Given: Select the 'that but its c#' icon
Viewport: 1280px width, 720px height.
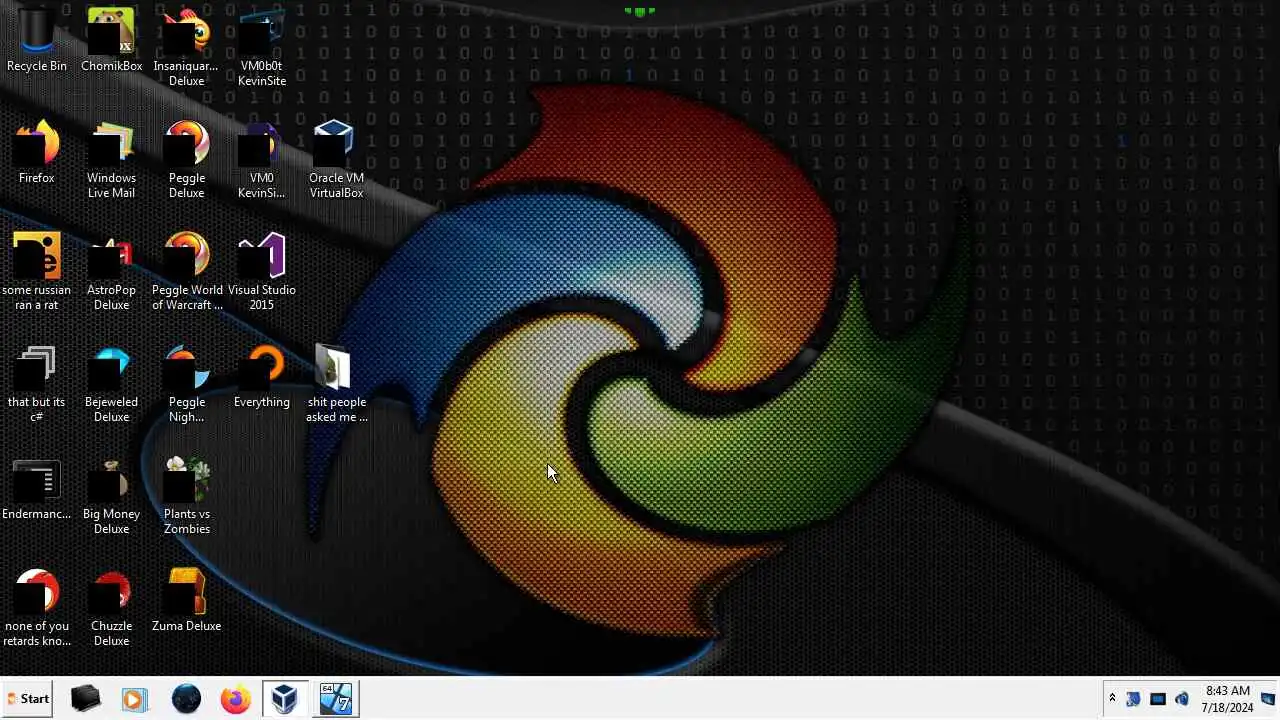Looking at the screenshot, I should point(37,384).
